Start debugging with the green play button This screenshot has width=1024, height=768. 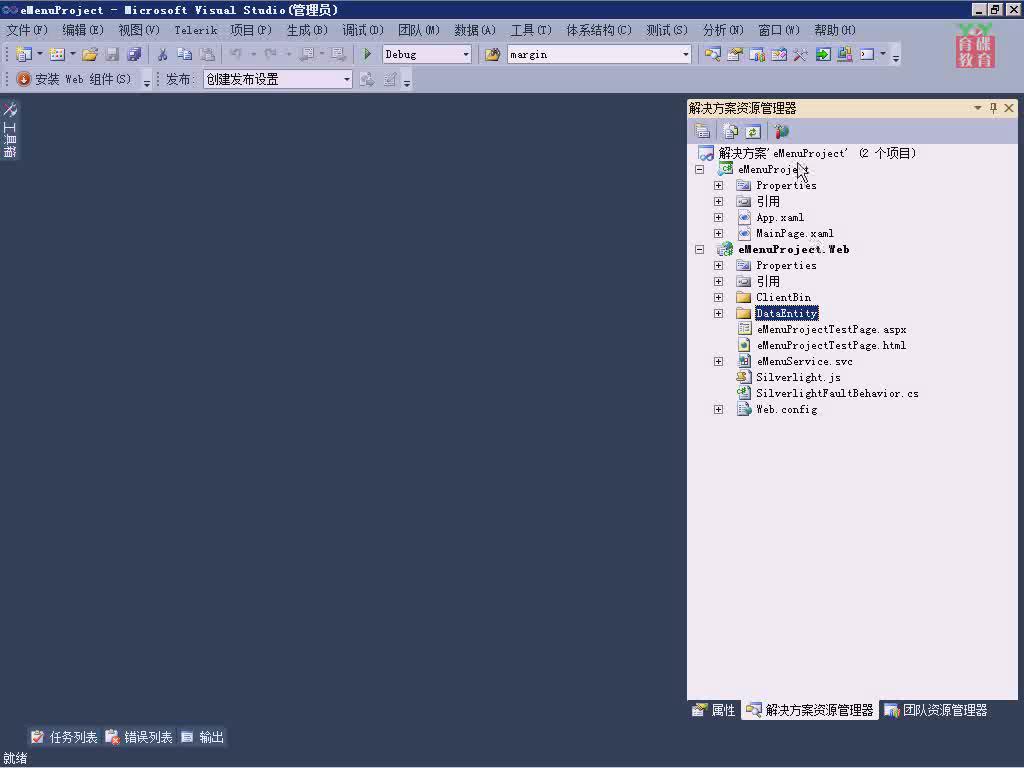click(367, 54)
